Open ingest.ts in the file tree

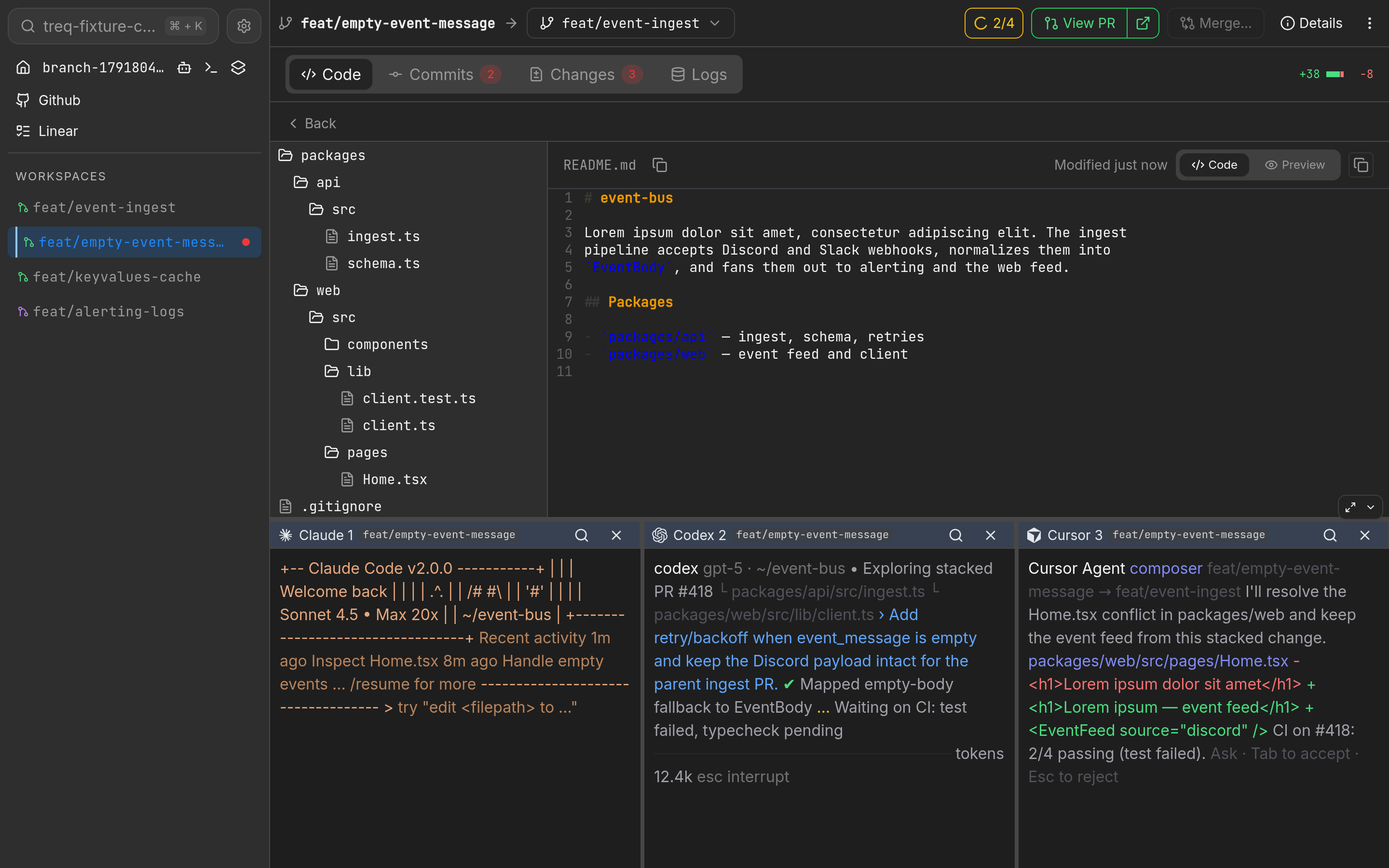coord(373,236)
